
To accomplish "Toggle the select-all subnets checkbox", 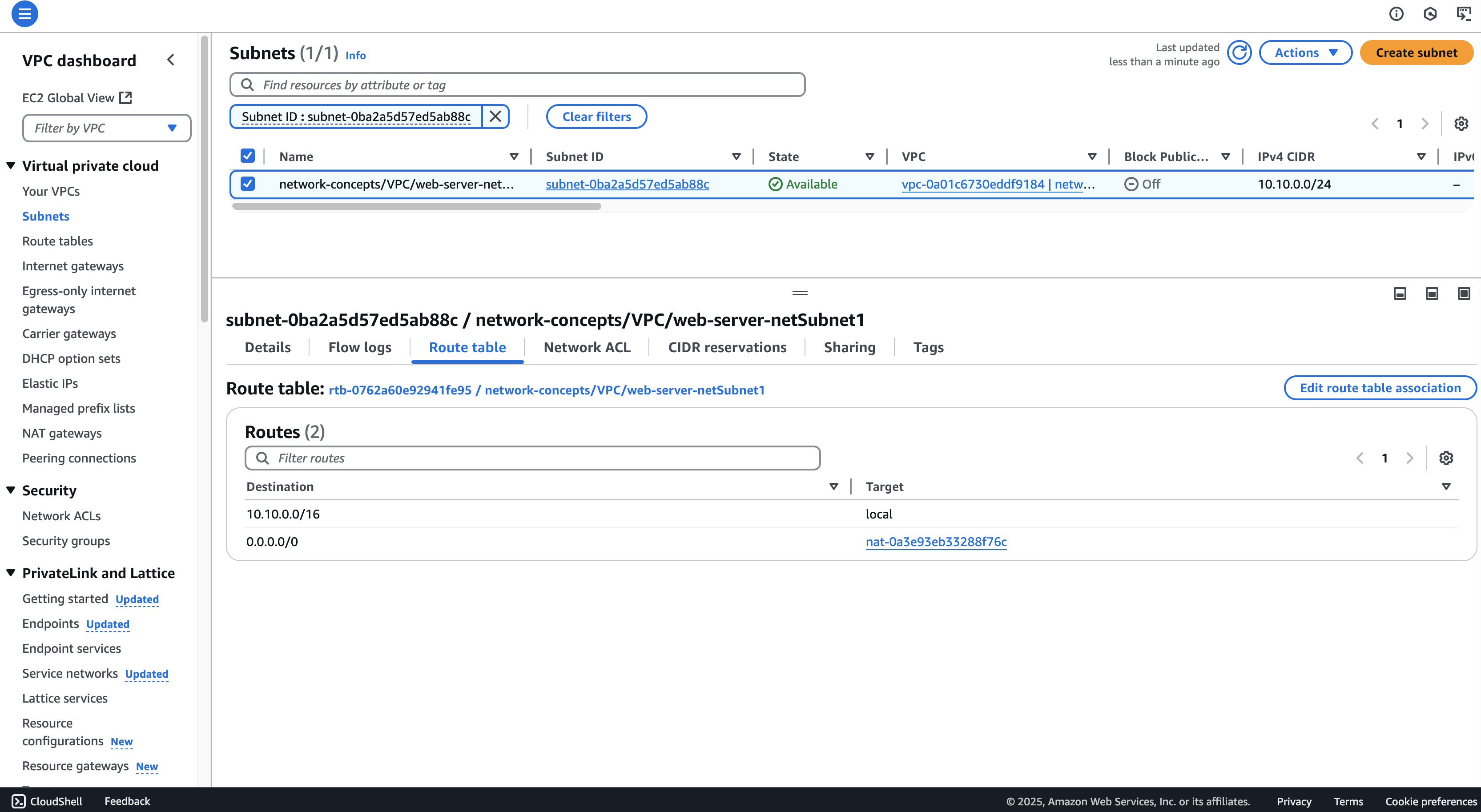I will pos(248,157).
